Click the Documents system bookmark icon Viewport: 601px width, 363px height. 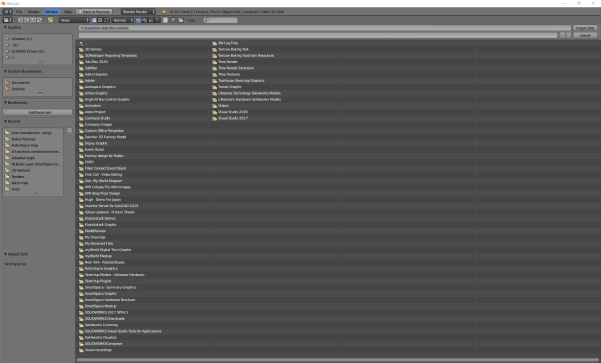click(7, 82)
